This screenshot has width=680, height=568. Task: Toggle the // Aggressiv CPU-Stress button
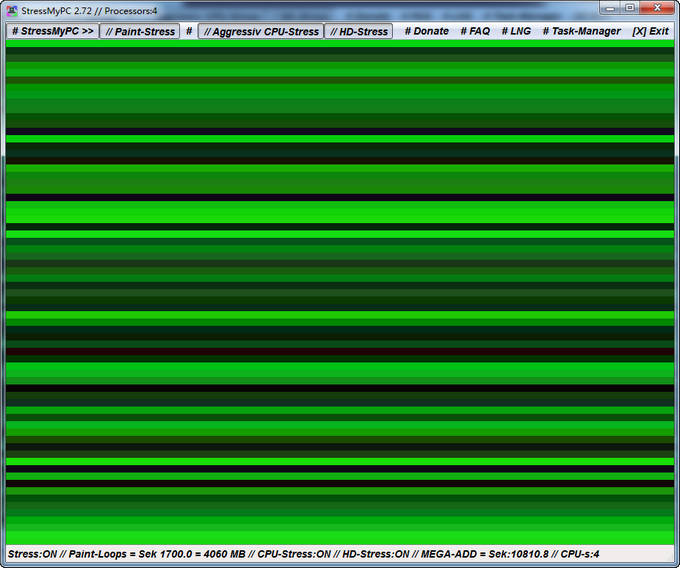[x=261, y=31]
